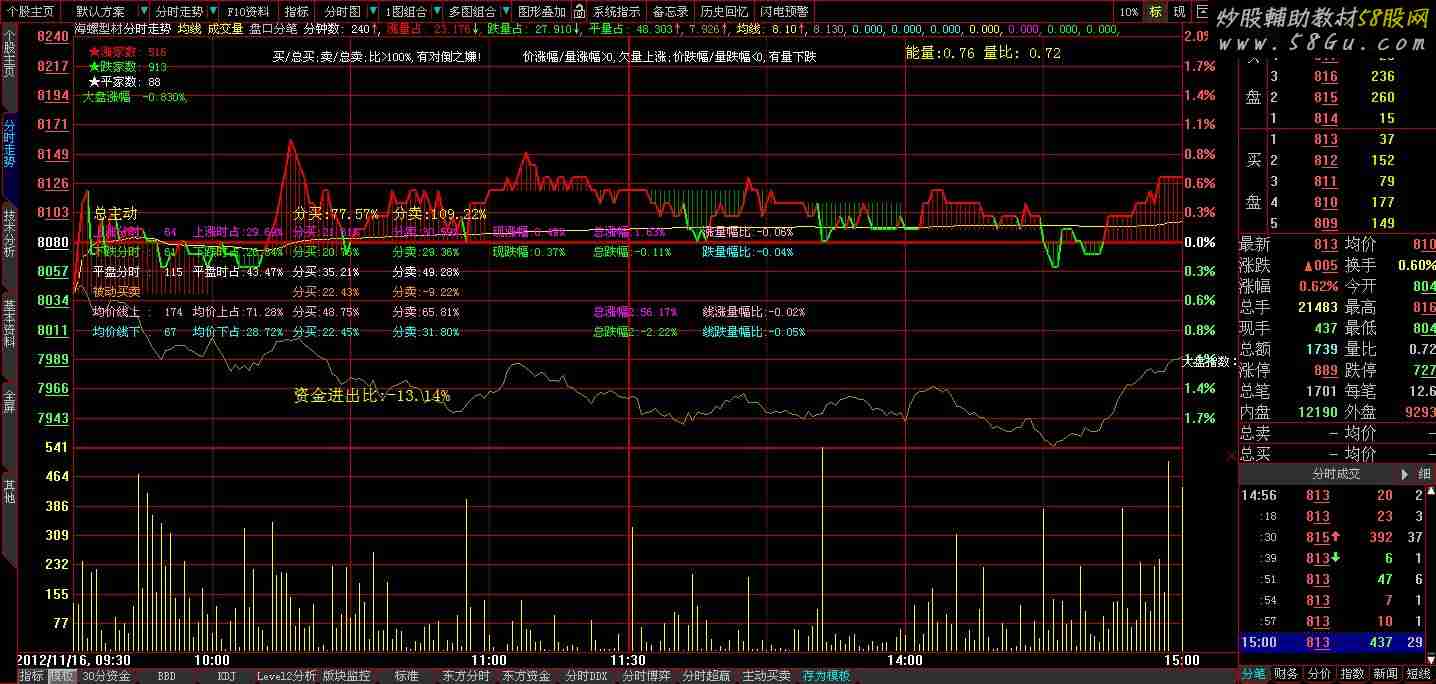Toggle the lock icon in toolbar
The height and width of the screenshot is (684, 1436).
tap(579, 11)
